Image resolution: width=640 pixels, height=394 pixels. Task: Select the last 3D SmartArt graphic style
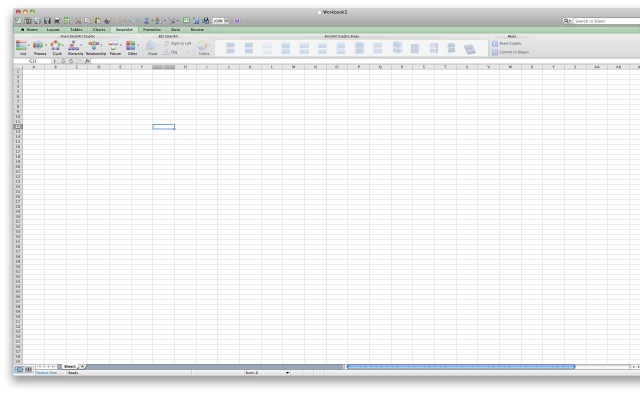(x=469, y=49)
